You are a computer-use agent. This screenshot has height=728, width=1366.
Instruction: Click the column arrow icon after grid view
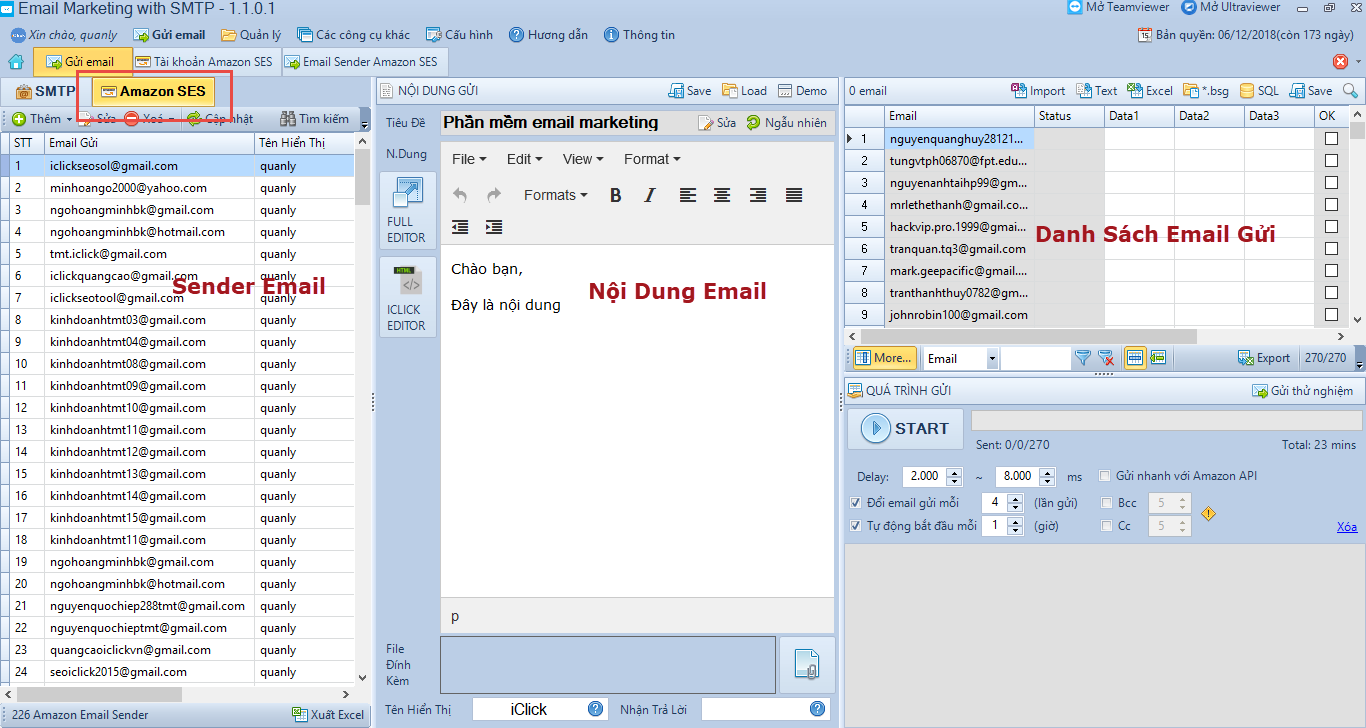click(1159, 358)
